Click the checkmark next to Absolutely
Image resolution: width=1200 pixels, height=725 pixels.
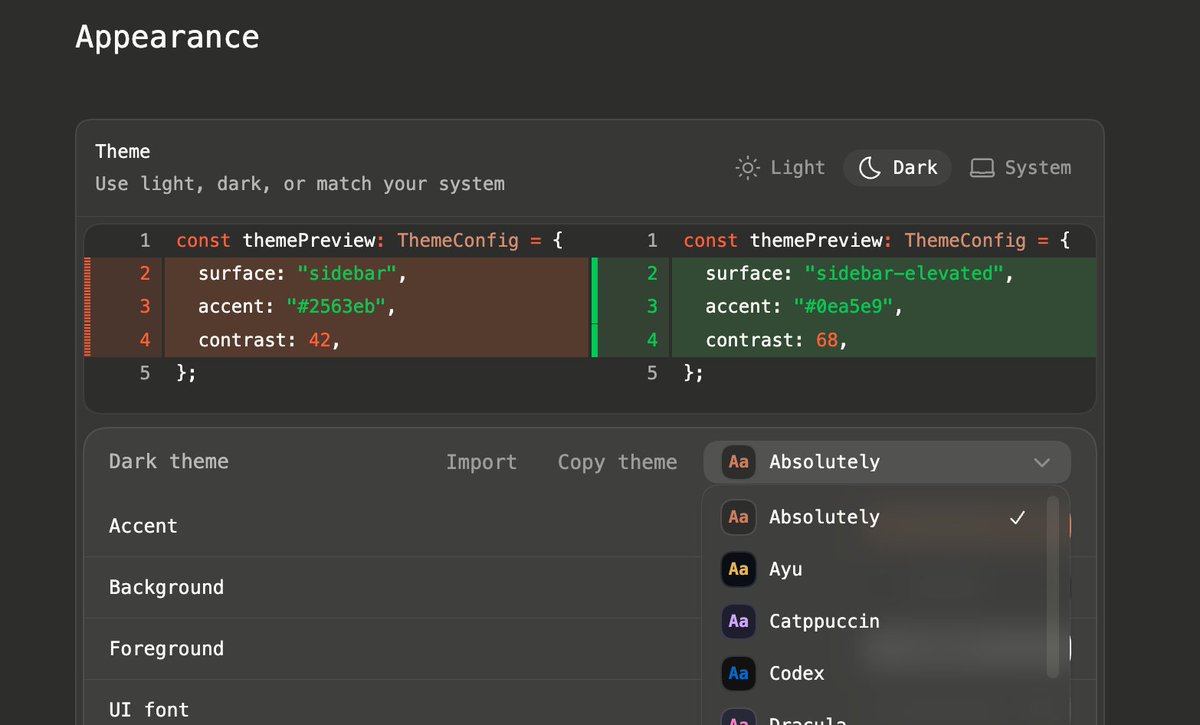(1018, 517)
